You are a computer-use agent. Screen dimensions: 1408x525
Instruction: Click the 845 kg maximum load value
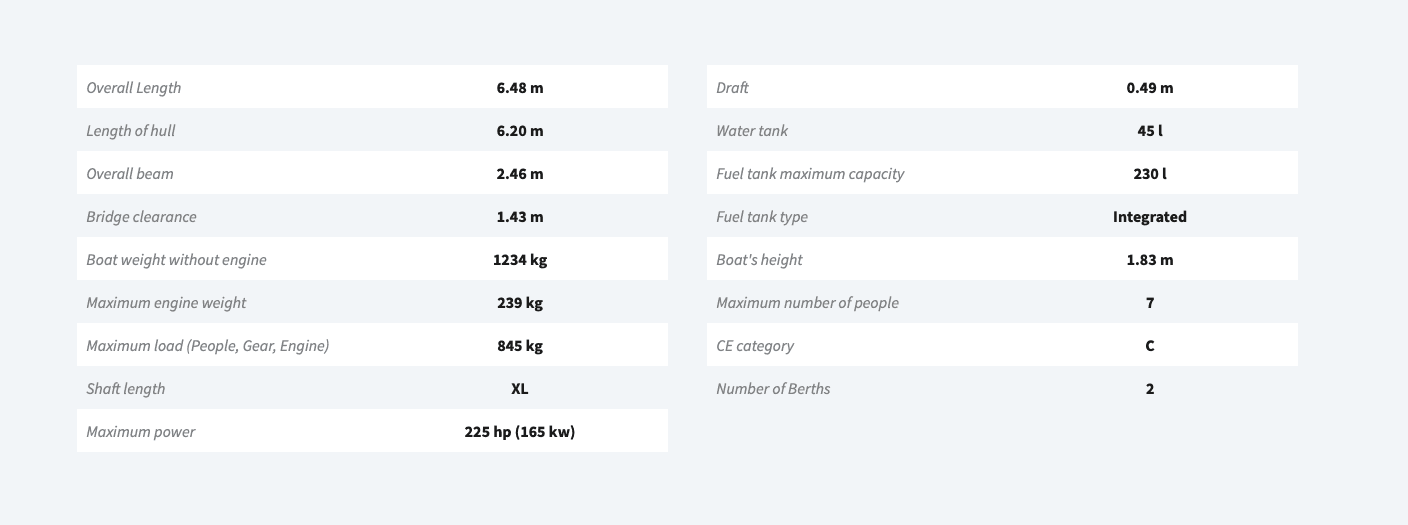click(x=520, y=345)
